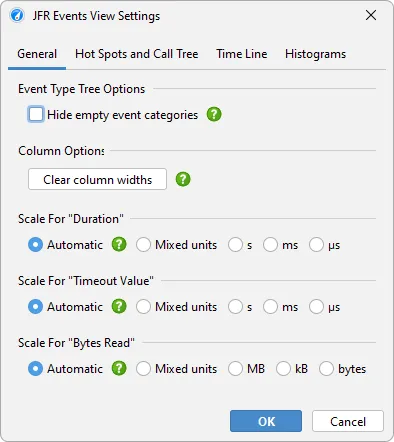Click the JProfiler app icon in title bar
This screenshot has height=442, width=394.
tap(17, 15)
